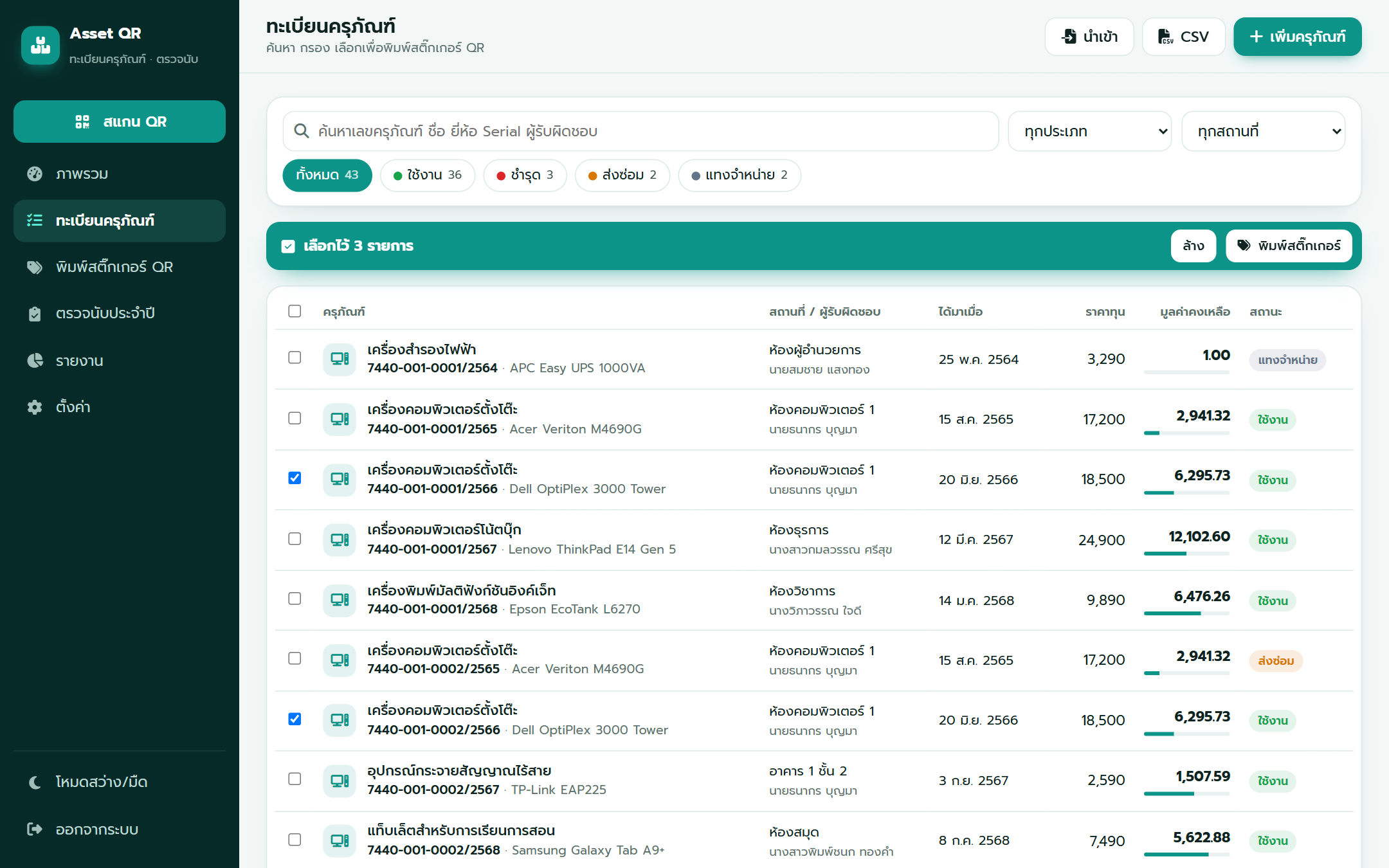Click the device icon of Samsung Galaxy Tab row
This screenshot has width=1389, height=868.
pos(340,840)
